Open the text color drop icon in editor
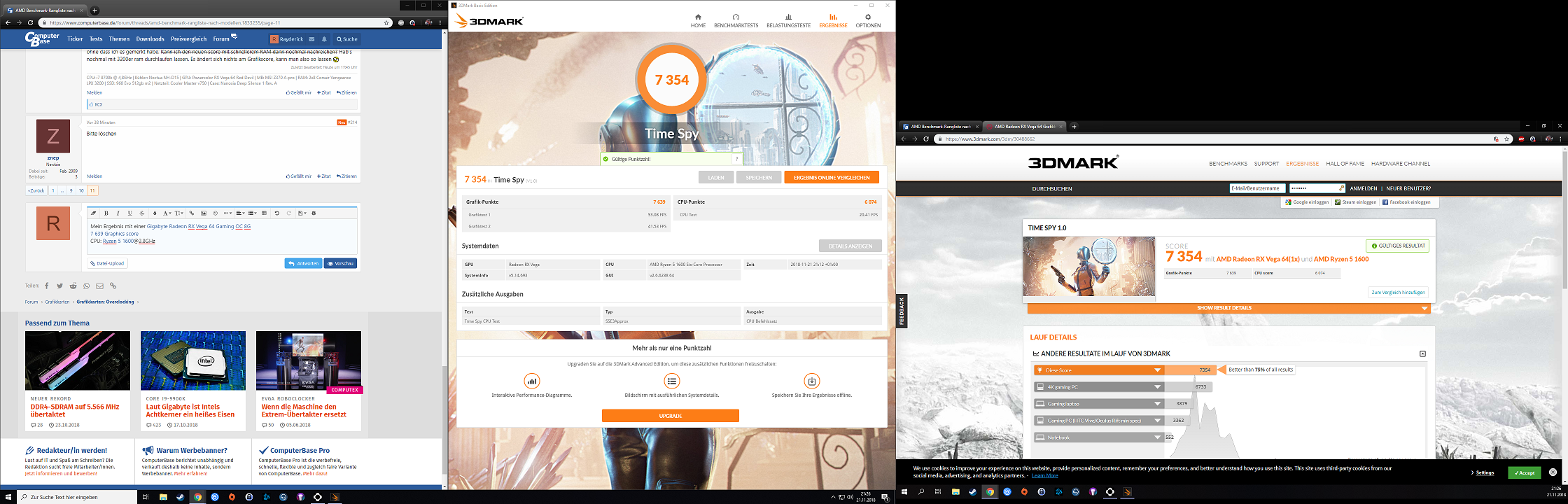The width and height of the screenshot is (1568, 504). coord(155,213)
